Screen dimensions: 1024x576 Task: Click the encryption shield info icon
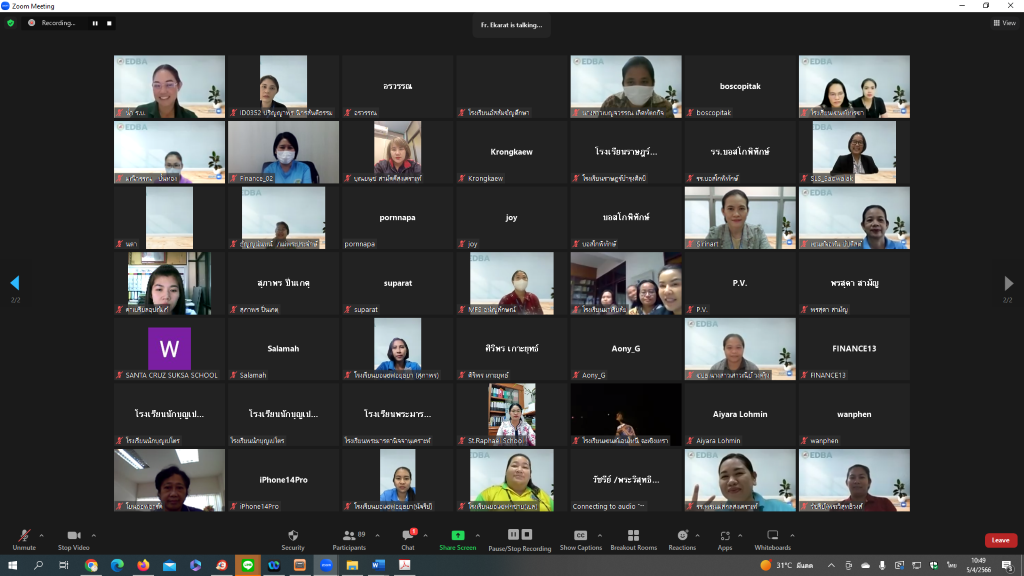(10, 23)
